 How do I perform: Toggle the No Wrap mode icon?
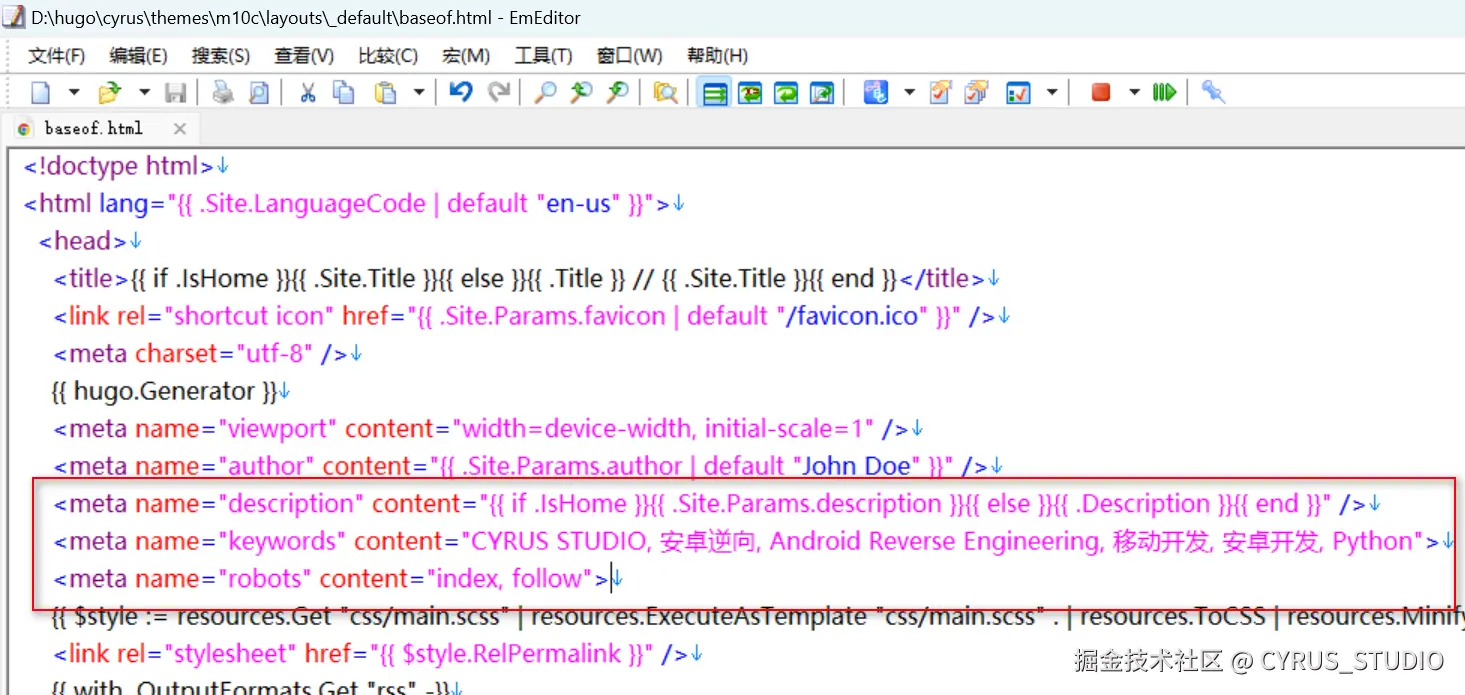(x=714, y=93)
